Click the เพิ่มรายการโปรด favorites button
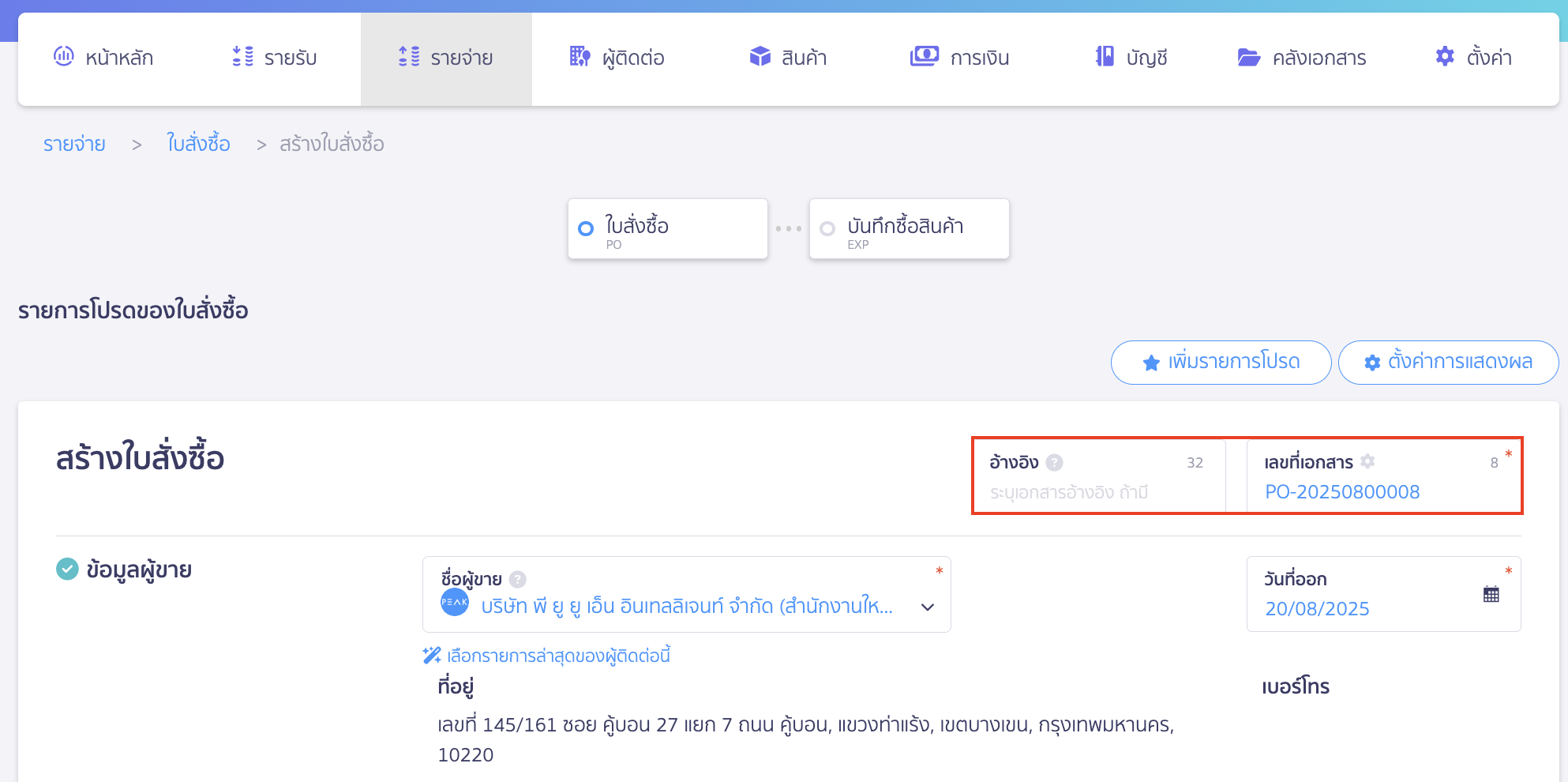 [x=1221, y=362]
